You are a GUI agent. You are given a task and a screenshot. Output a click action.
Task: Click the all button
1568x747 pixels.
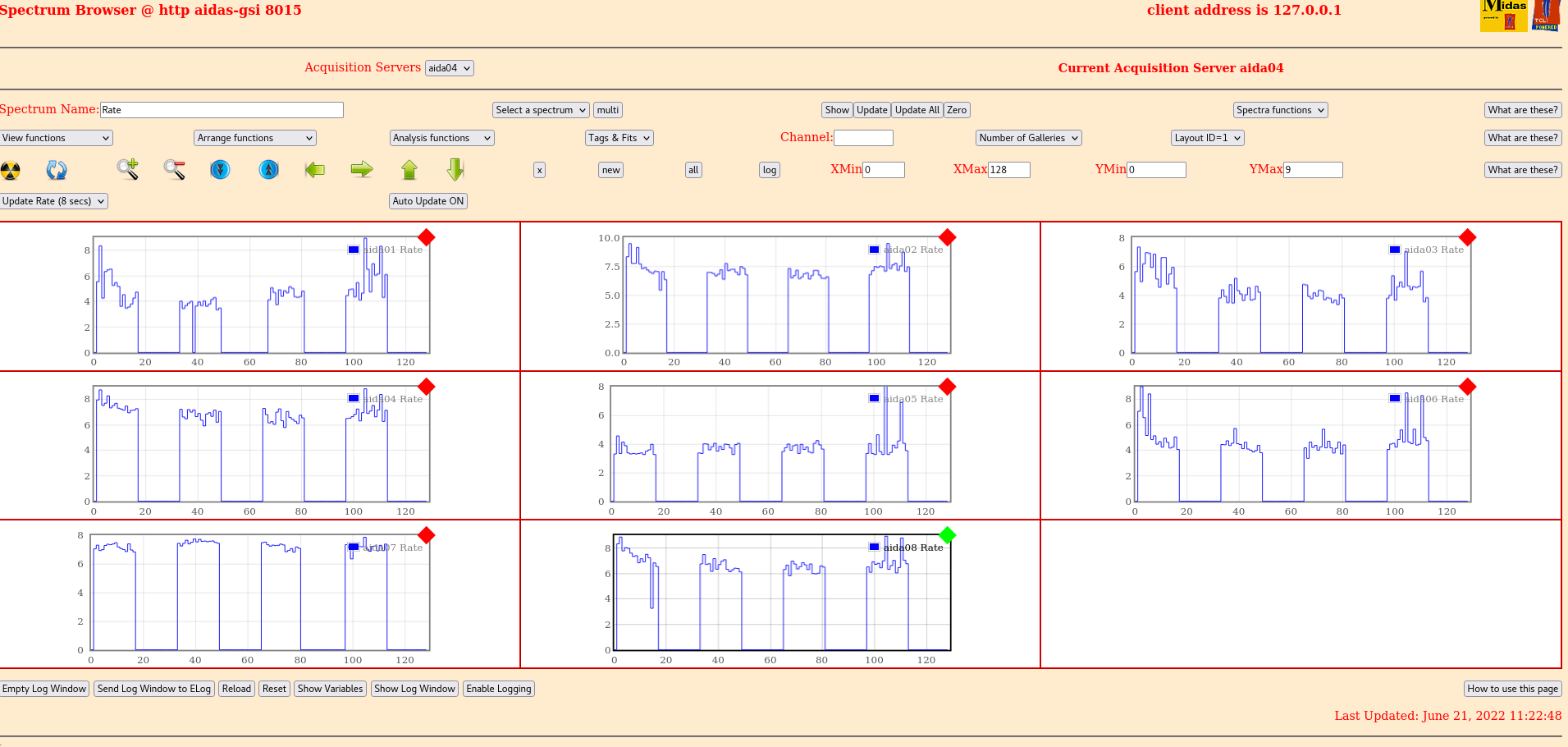coord(694,170)
